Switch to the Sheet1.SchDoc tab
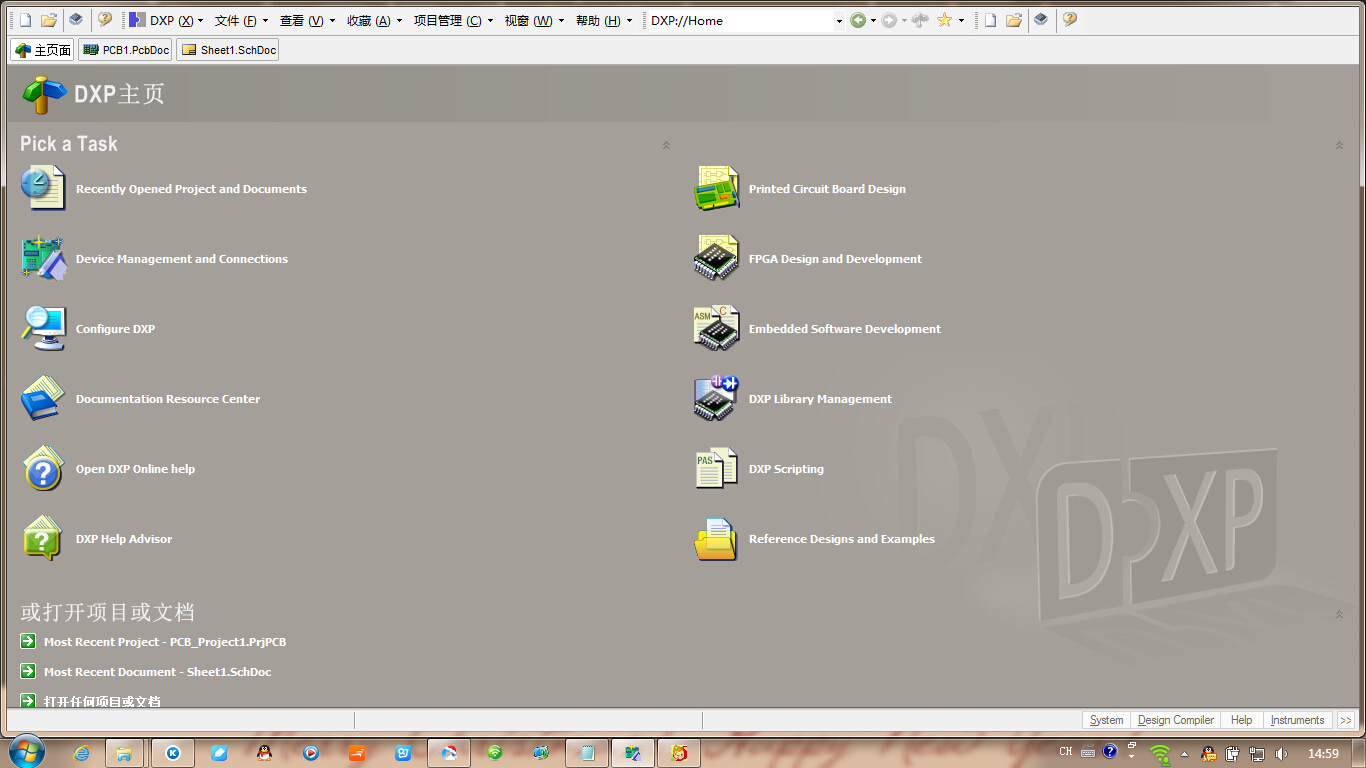The image size is (1366, 768). 227,50
